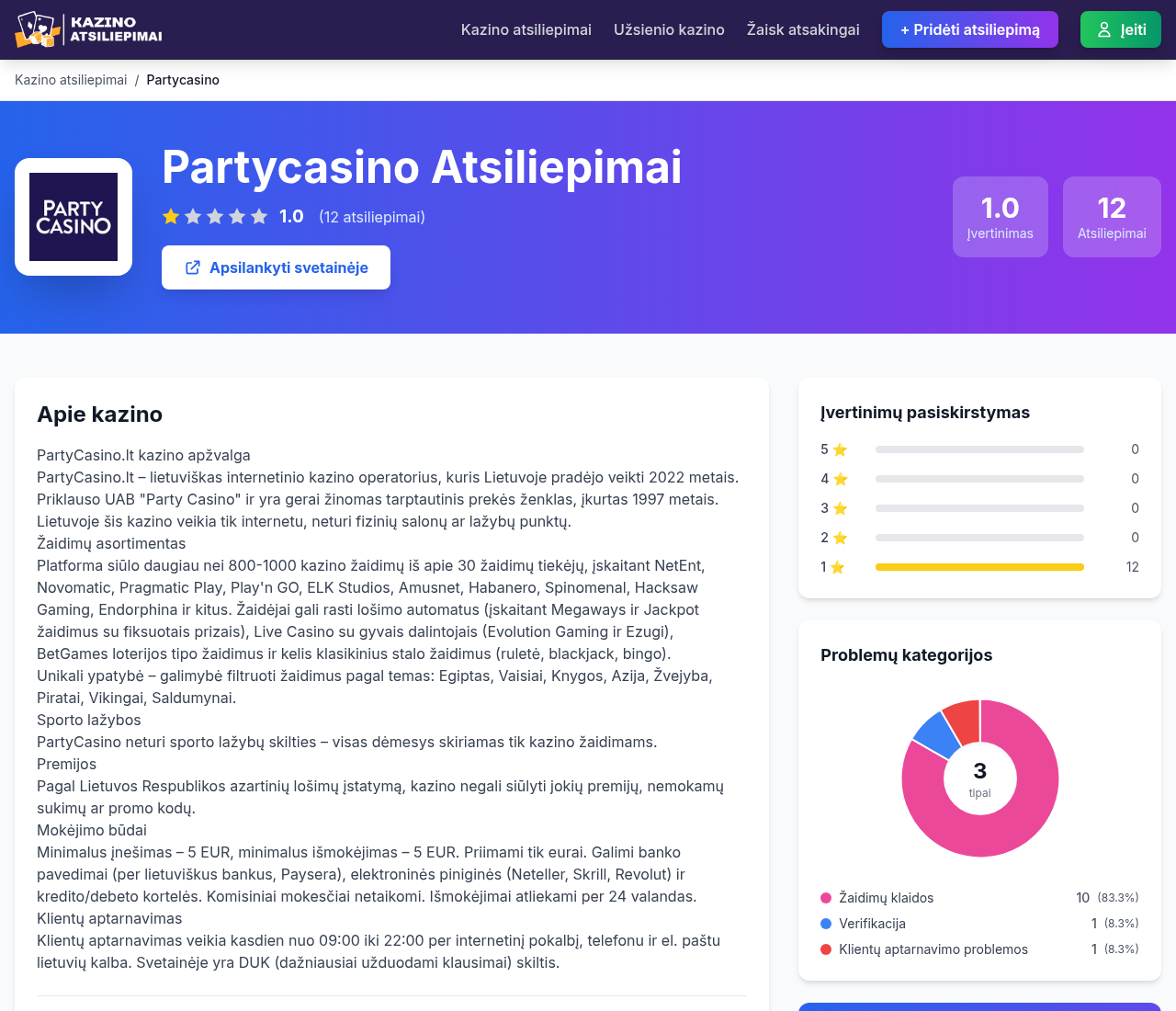Click the 2-star row star icon
This screenshot has height=1011, width=1176.
840,538
